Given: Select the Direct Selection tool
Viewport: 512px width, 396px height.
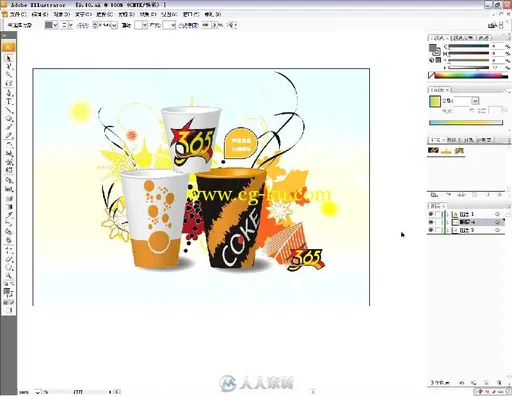Looking at the screenshot, I should tap(9, 66).
